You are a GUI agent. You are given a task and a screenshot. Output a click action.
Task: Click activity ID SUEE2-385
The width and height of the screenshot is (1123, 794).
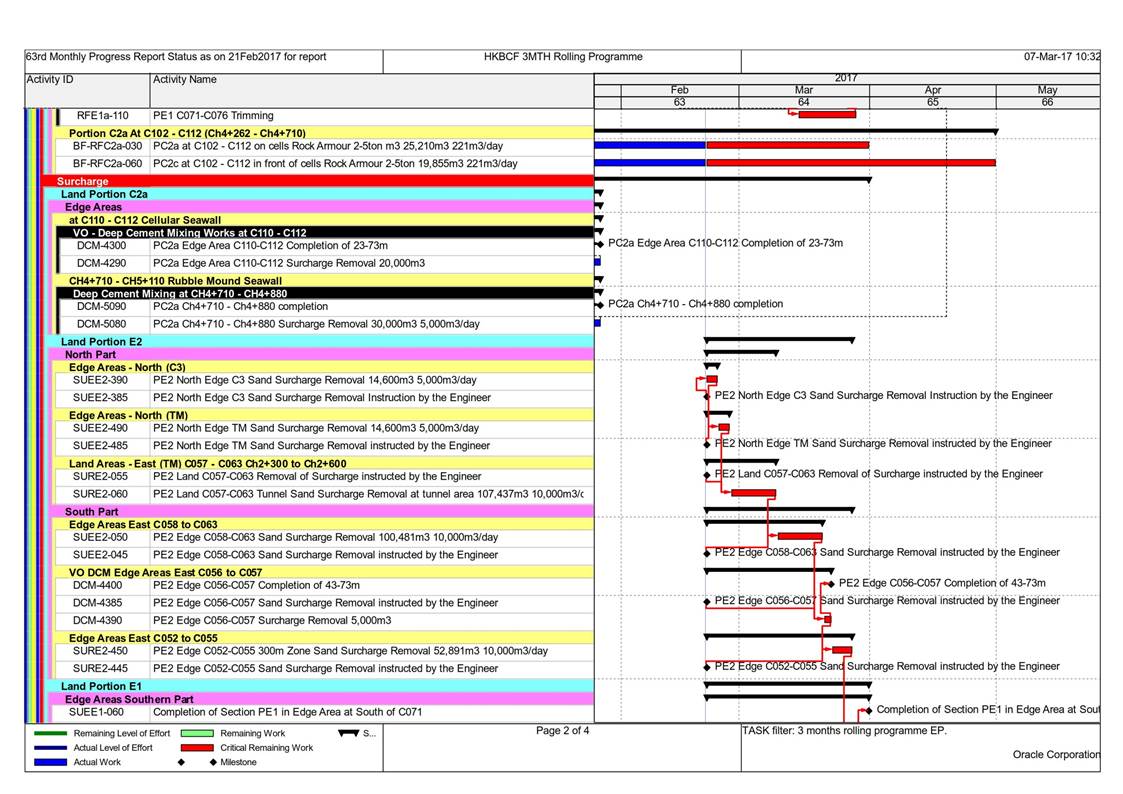(x=100, y=397)
